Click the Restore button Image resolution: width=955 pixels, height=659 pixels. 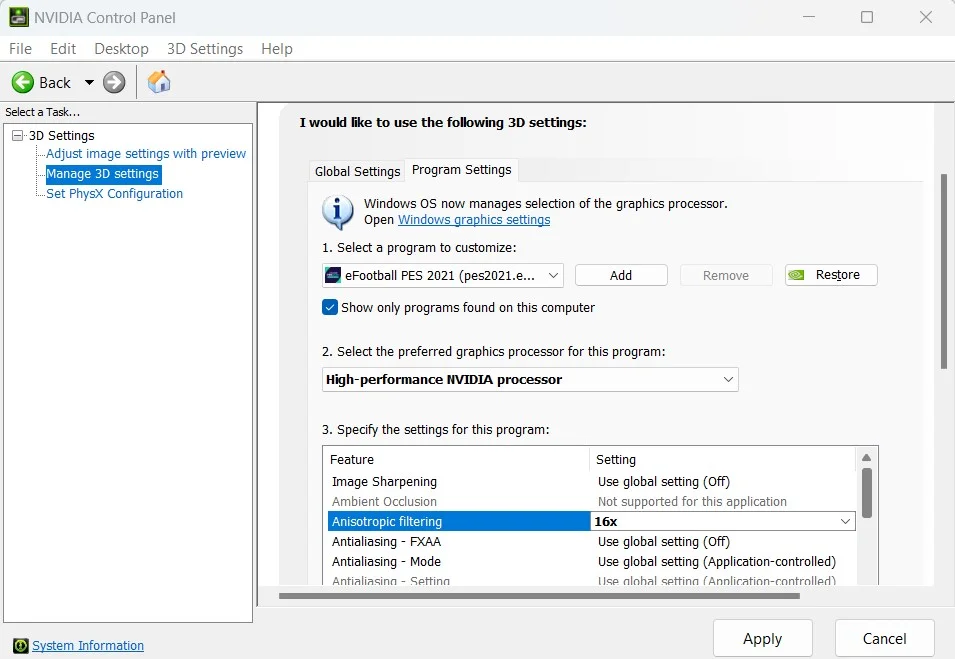[831, 275]
